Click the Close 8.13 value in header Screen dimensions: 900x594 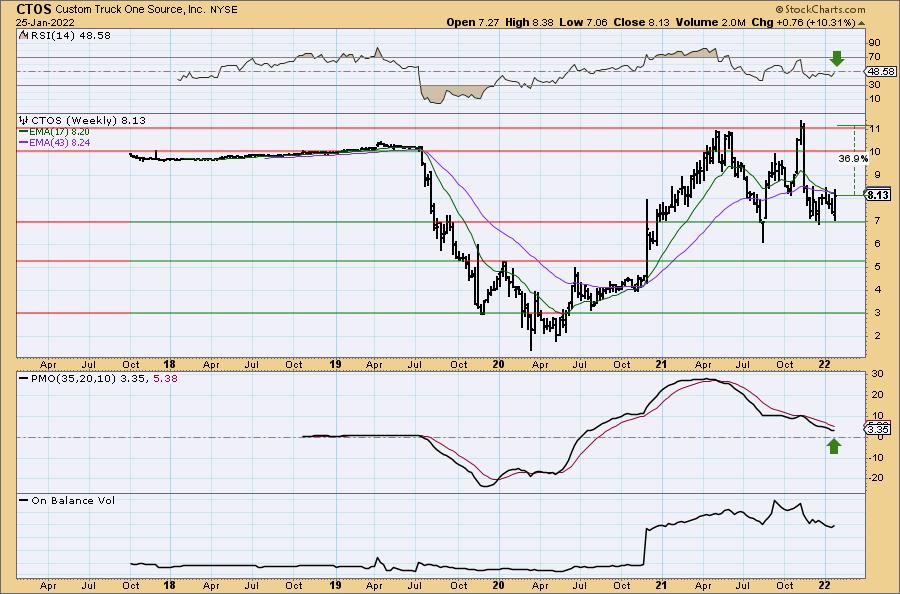pyautogui.click(x=642, y=22)
